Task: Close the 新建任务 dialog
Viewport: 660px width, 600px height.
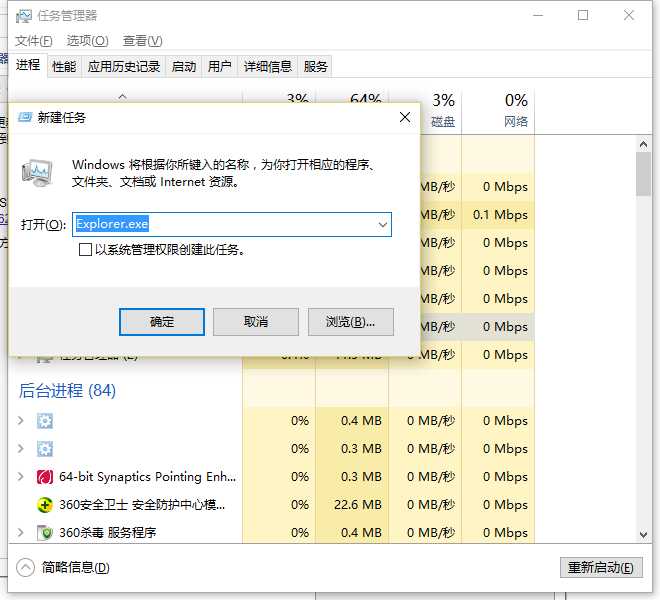Action: [x=405, y=117]
